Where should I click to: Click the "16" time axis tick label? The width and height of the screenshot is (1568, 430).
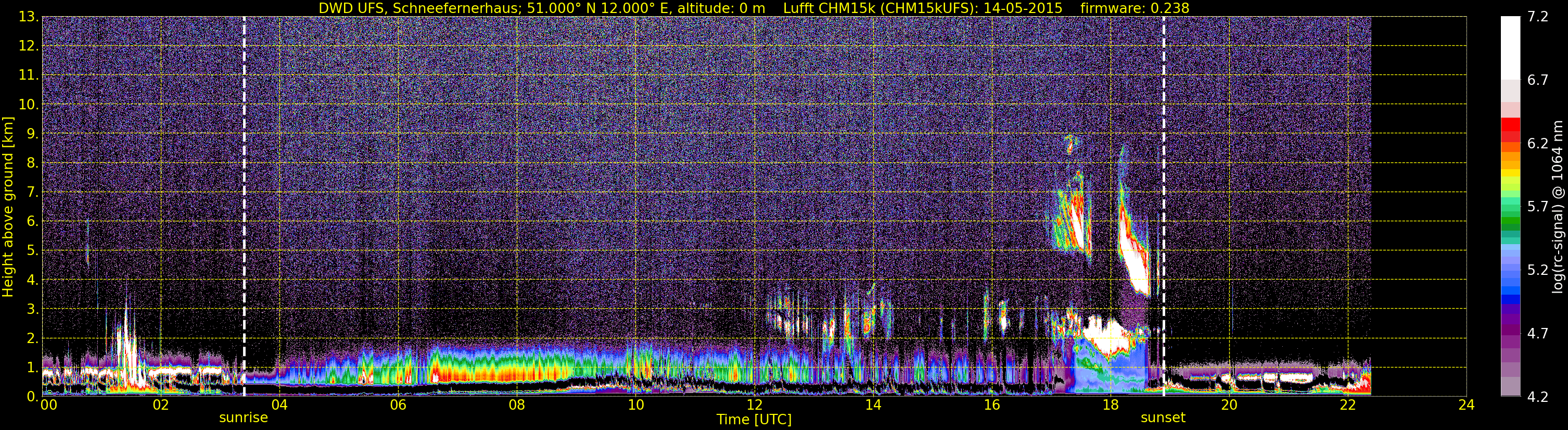[x=991, y=405]
